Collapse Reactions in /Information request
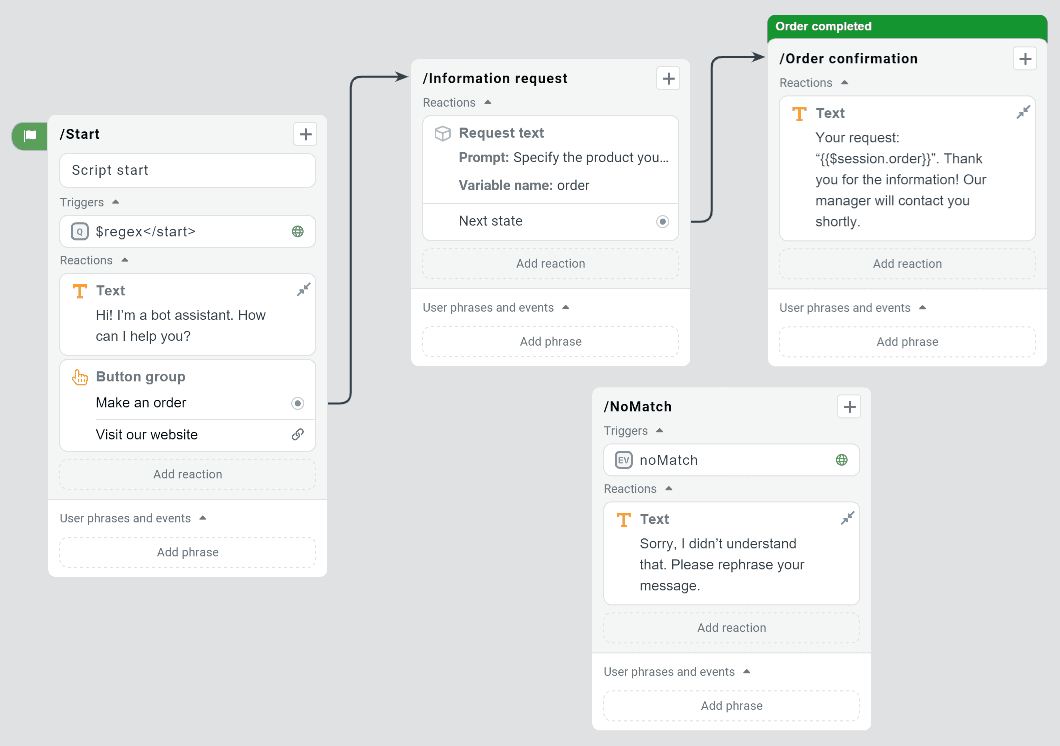Viewport: 1060px width, 746px height. [487, 102]
